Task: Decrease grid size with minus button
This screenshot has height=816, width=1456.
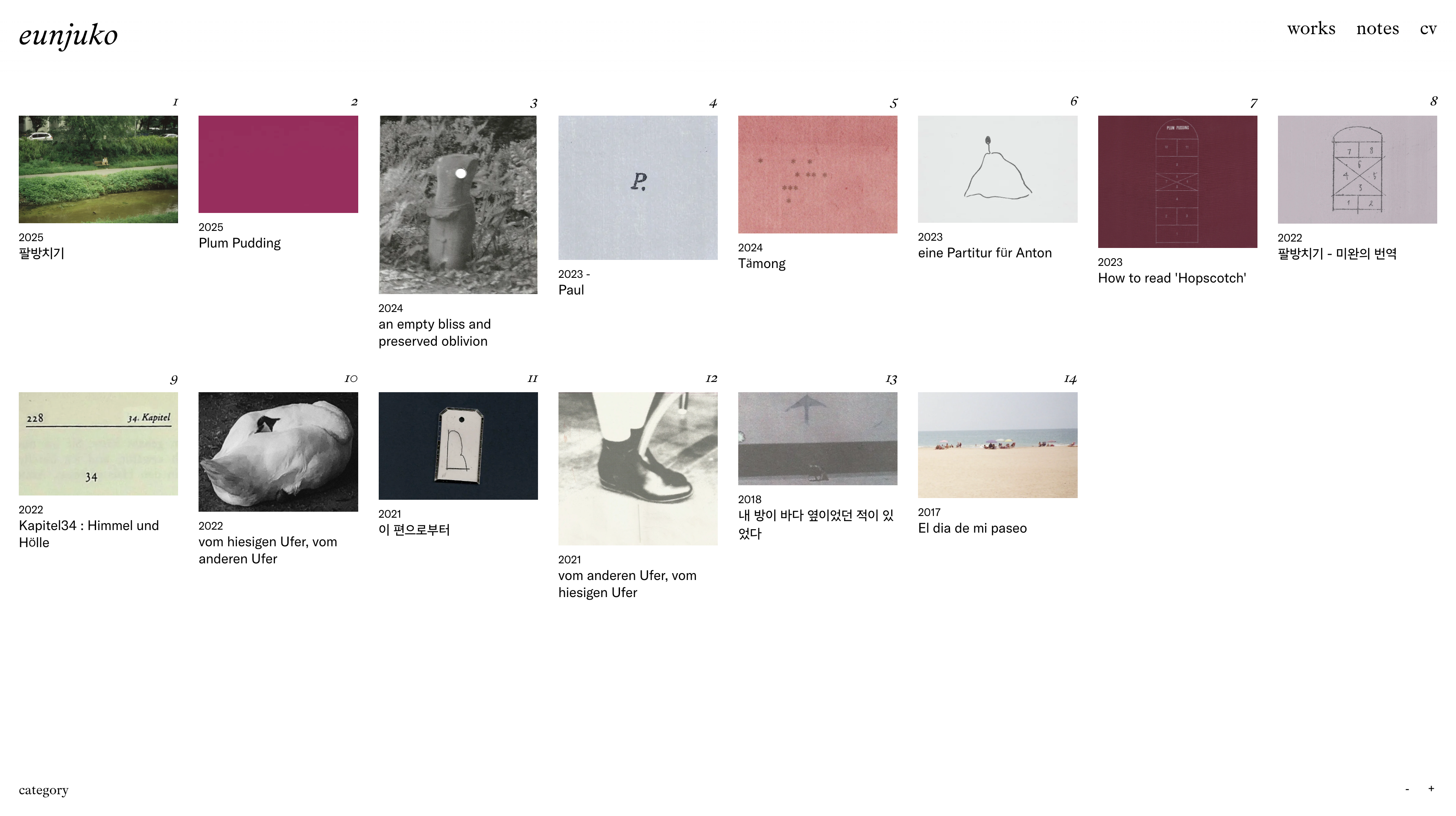Action: pyautogui.click(x=1407, y=789)
